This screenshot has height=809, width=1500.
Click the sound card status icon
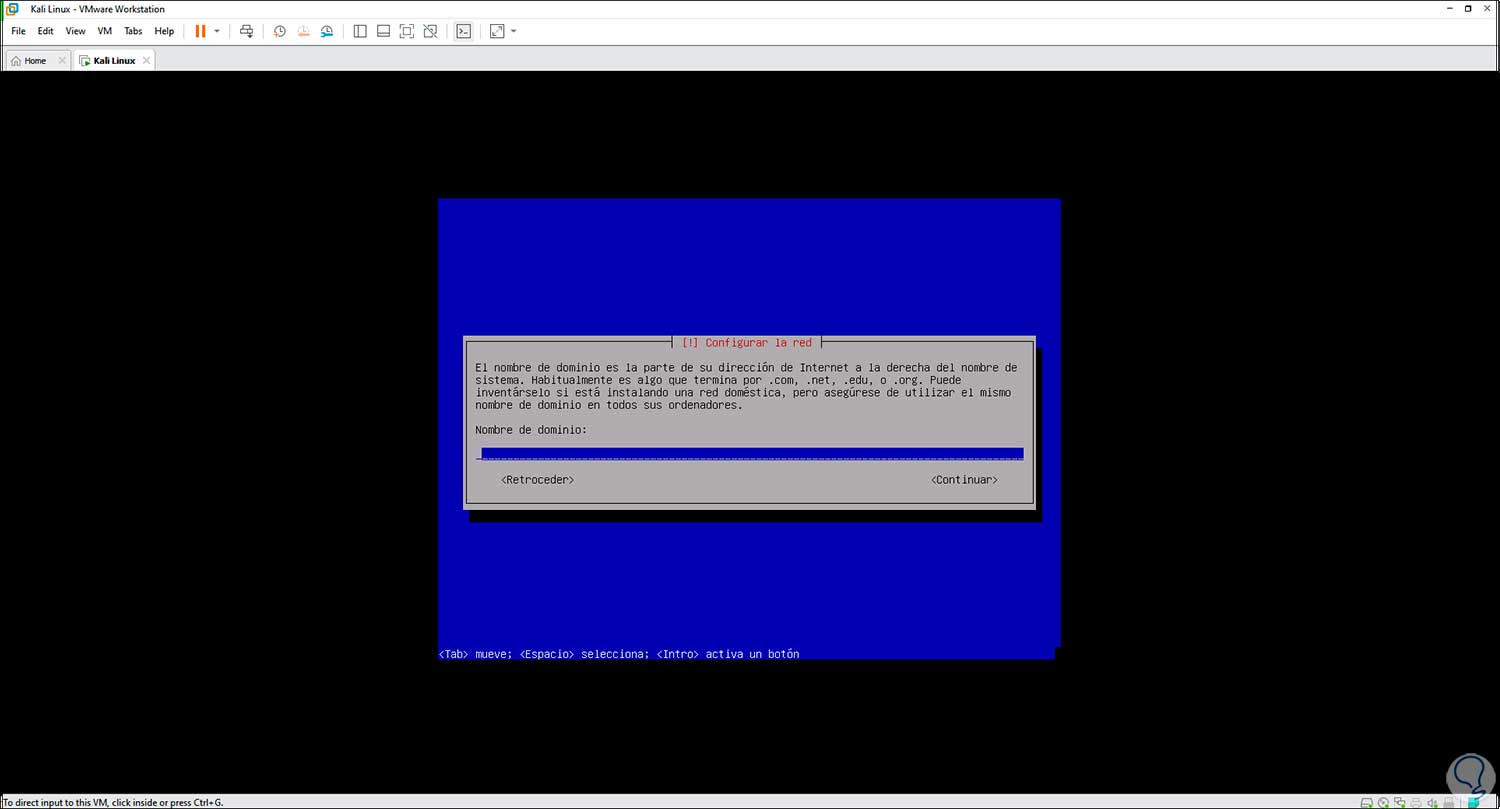pos(1431,802)
